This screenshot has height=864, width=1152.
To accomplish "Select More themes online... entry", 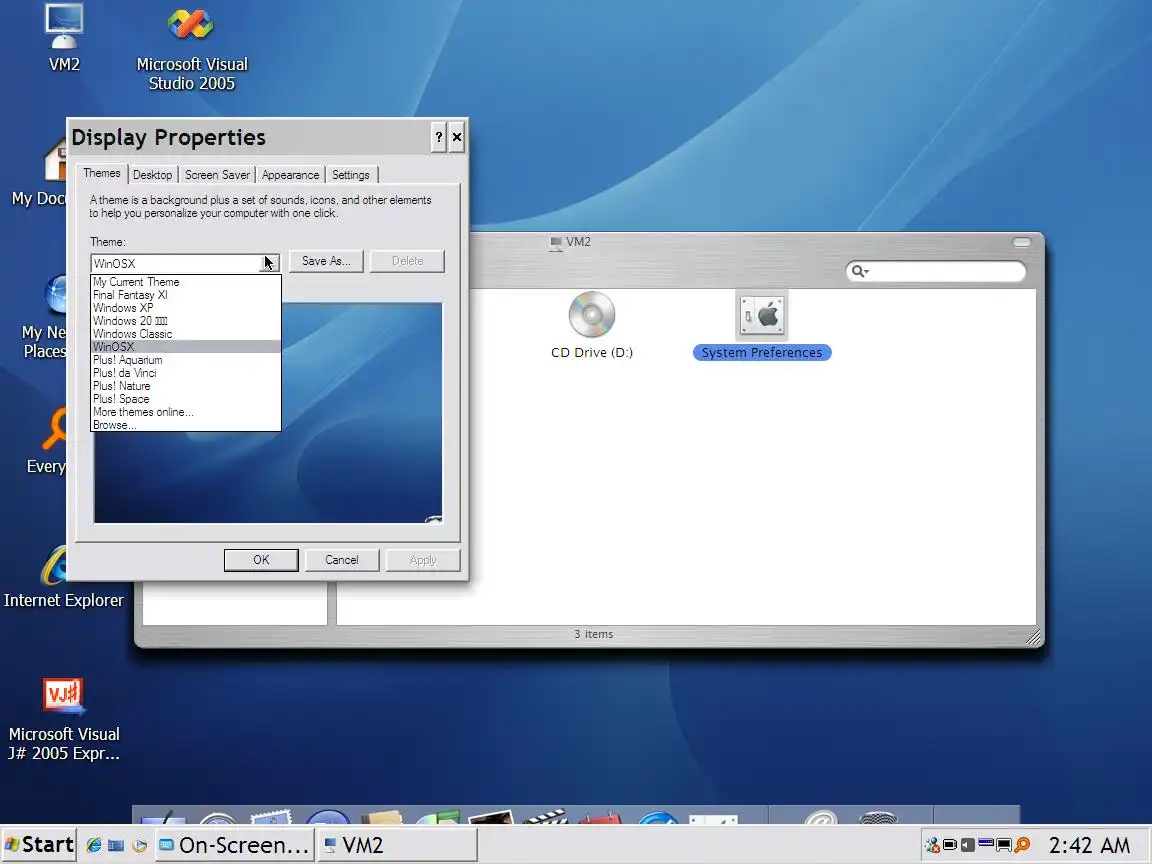I will [x=185, y=412].
